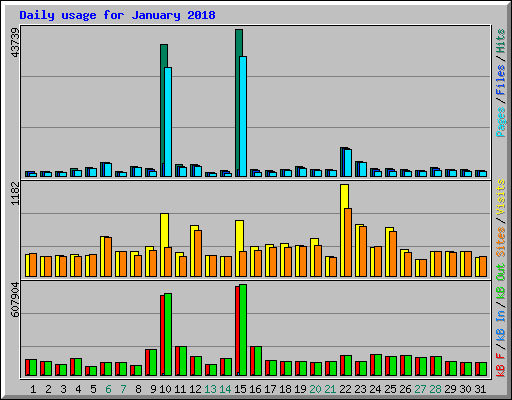Click day label '12' on the x-axis
Screen dimensions: 512x400
pyautogui.click(x=195, y=389)
